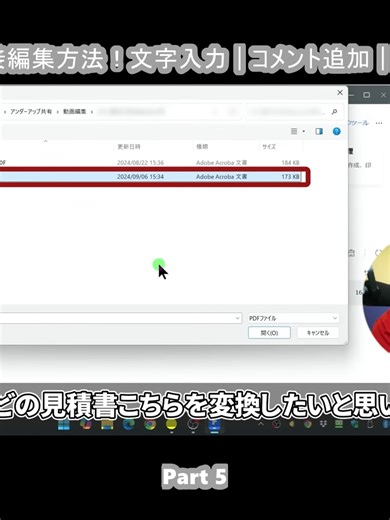Image resolution: width=390 pixels, height=520 pixels.
Task: Expand the view options dropdown arrow
Action: coord(304,131)
